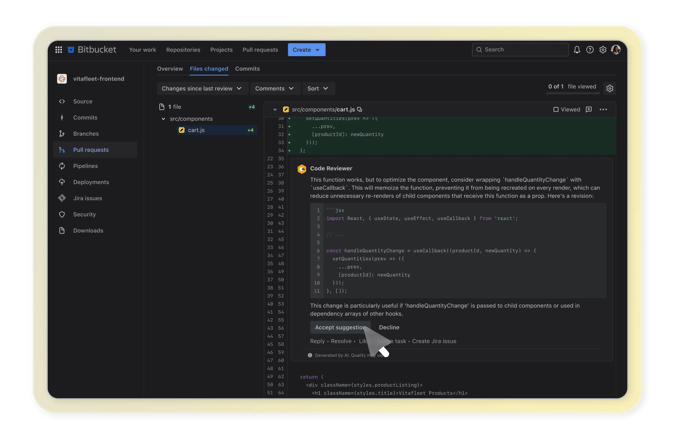Click the Source sidebar icon
This screenshot has width=675, height=439.
click(x=62, y=102)
